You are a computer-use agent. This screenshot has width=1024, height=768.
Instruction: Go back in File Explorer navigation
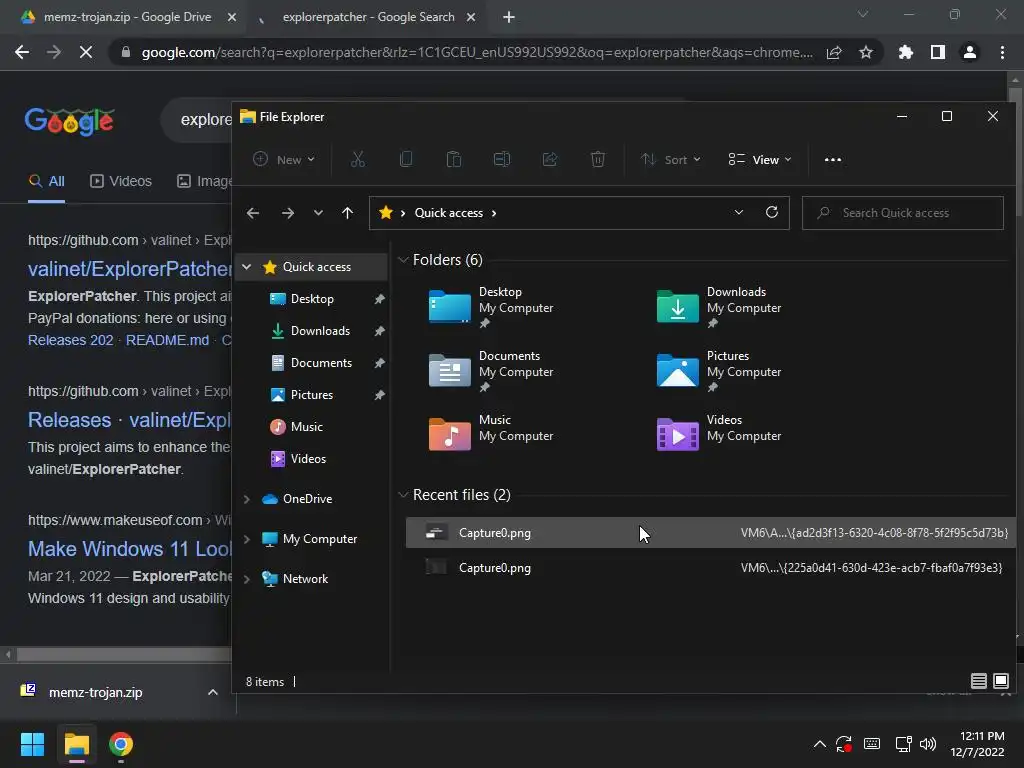[253, 213]
